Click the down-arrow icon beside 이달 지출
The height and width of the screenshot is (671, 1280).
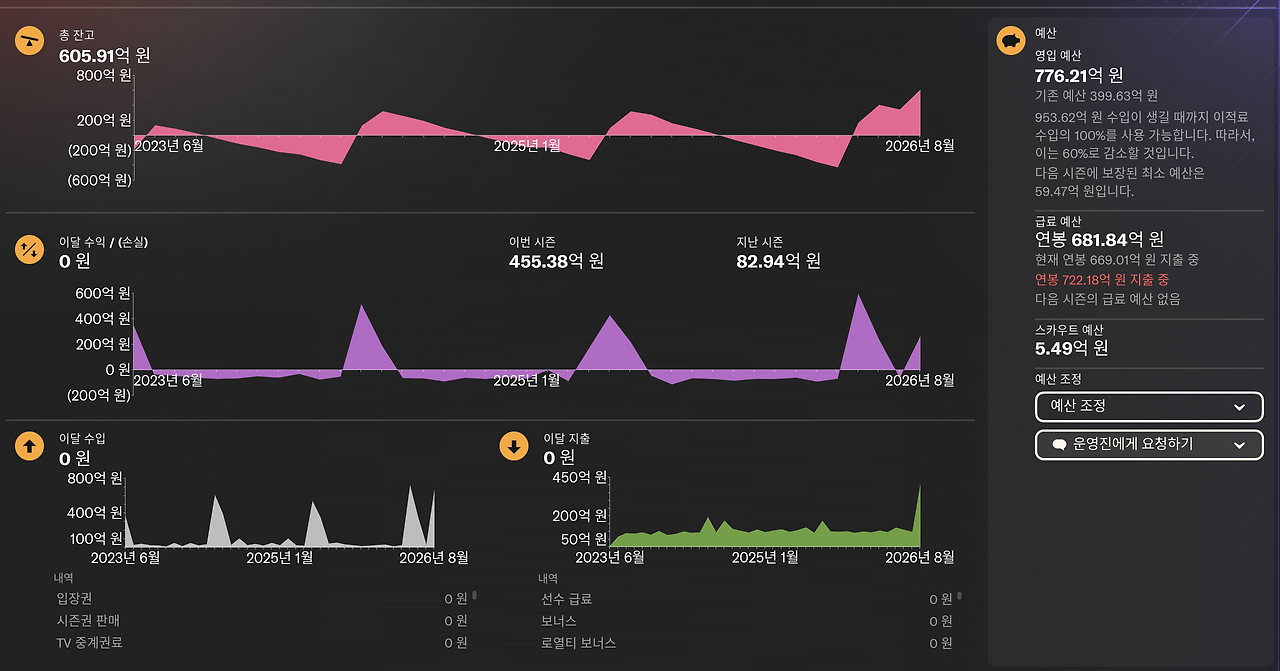[x=513, y=446]
